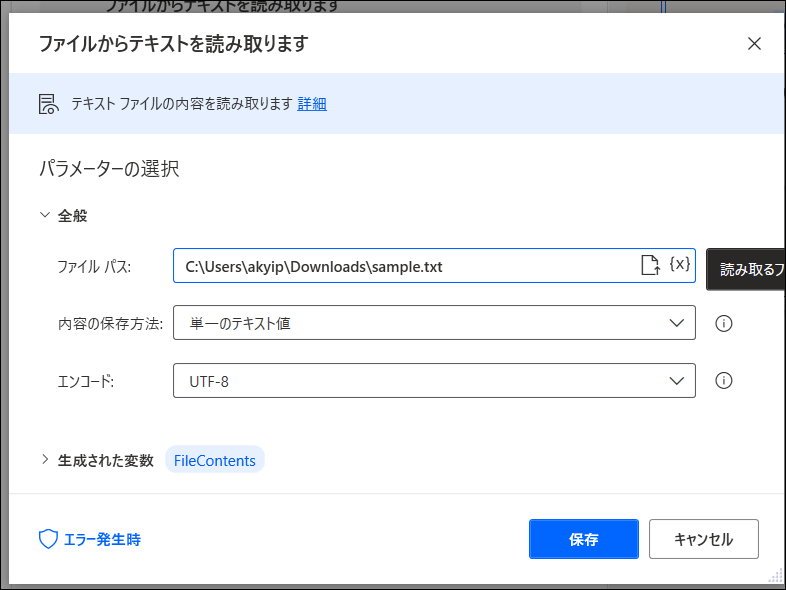786x590 pixels.
Task: Click the 内容の保存方法 label
Action: (x=111, y=324)
